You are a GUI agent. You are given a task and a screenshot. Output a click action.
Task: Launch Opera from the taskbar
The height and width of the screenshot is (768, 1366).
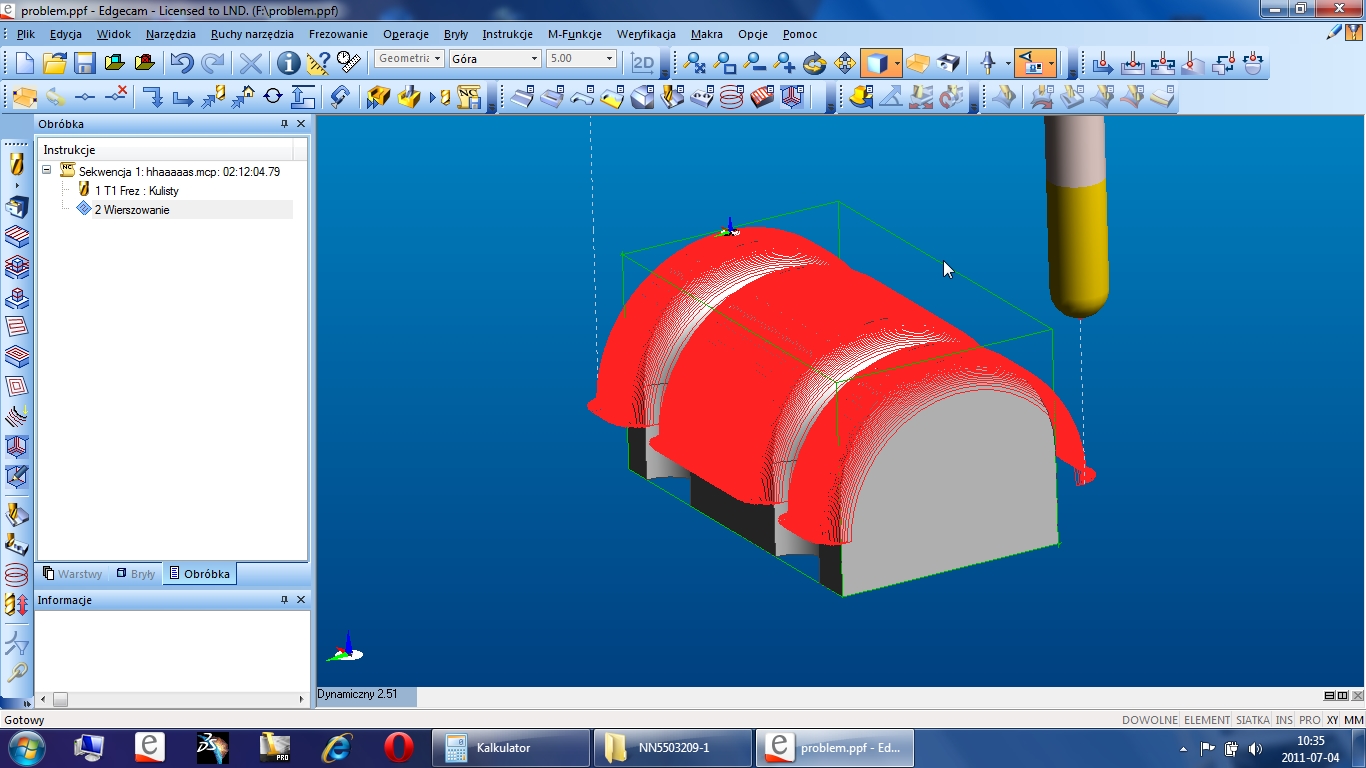(398, 747)
